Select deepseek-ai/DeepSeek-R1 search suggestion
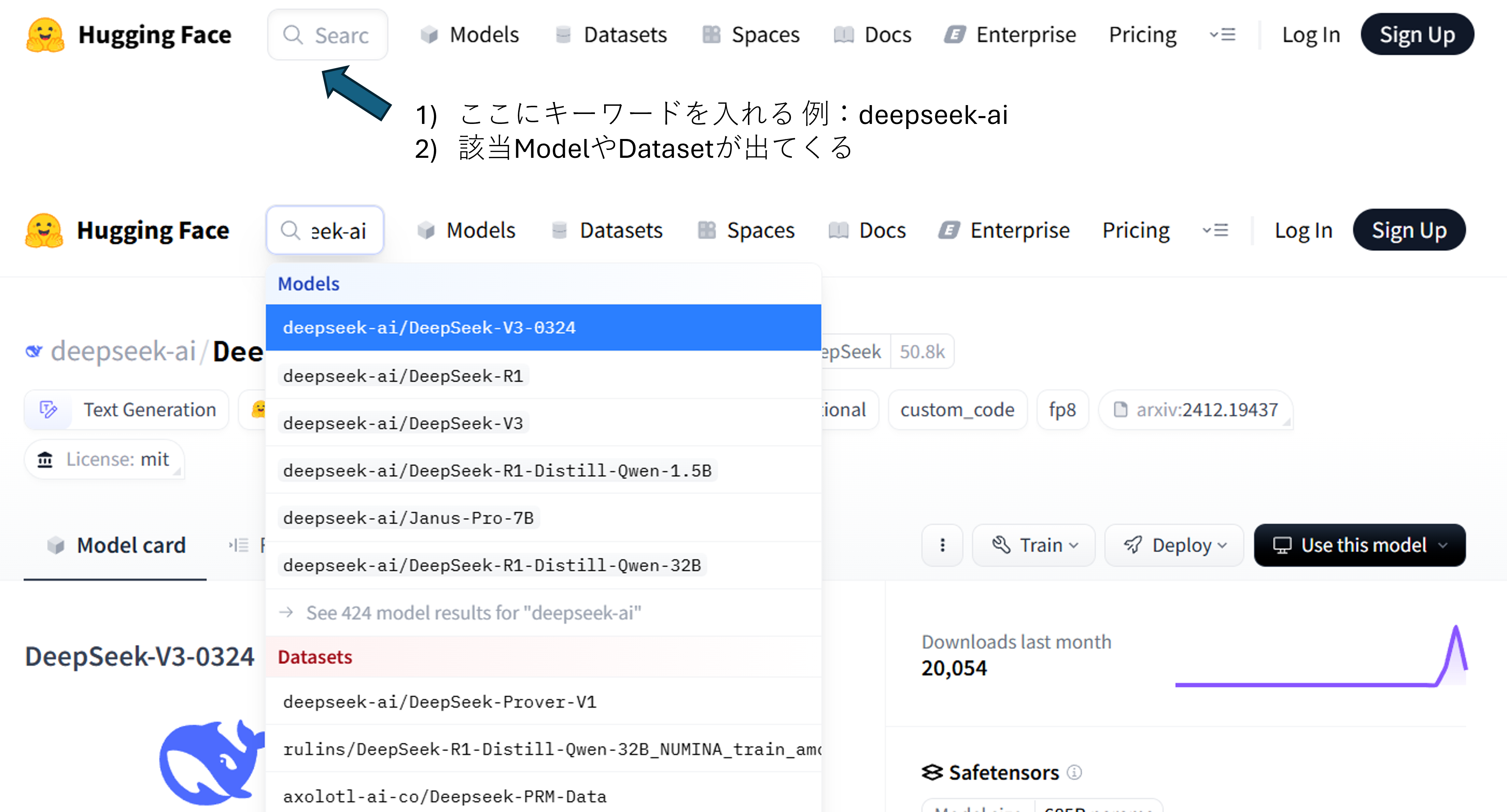This screenshot has height=812, width=1507. click(x=403, y=376)
